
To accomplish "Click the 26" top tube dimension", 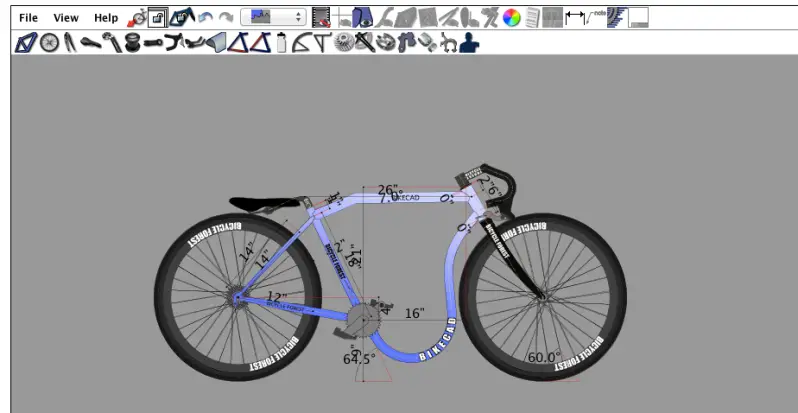I will 387,190.
